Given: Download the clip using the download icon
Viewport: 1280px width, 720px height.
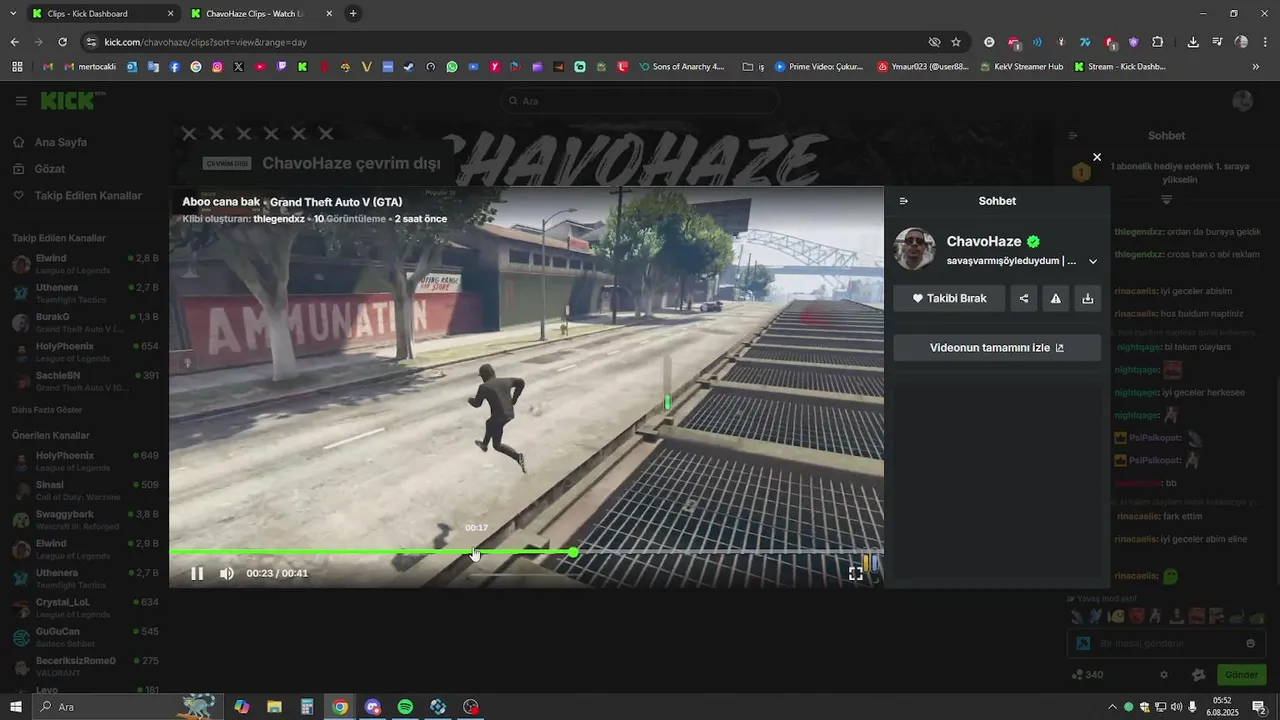Looking at the screenshot, I should pyautogui.click(x=1087, y=298).
